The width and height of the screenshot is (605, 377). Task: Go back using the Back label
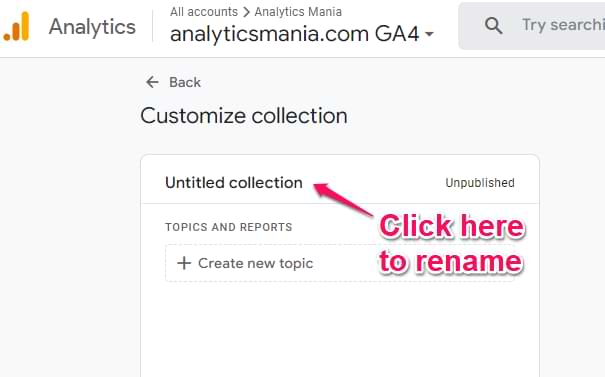coord(185,82)
